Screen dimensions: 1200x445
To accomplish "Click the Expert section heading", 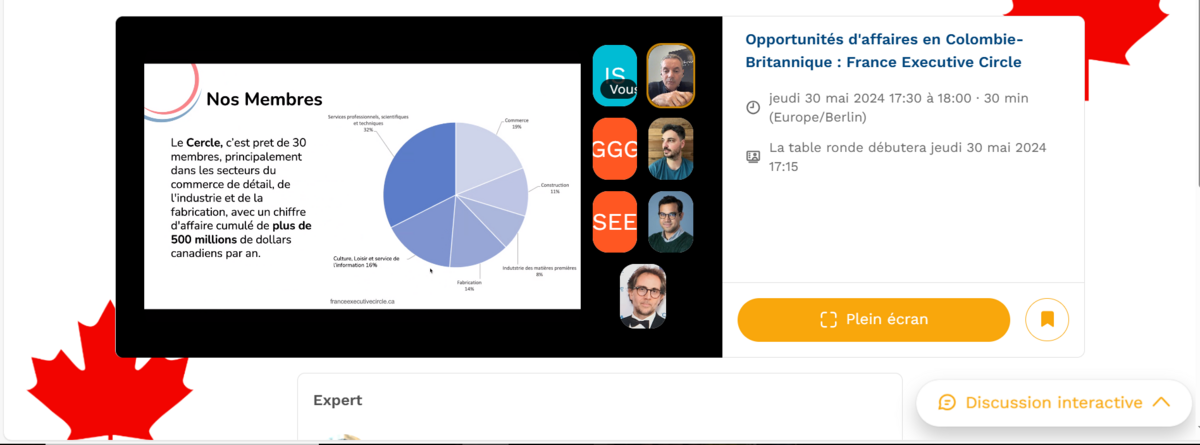I will [338, 400].
